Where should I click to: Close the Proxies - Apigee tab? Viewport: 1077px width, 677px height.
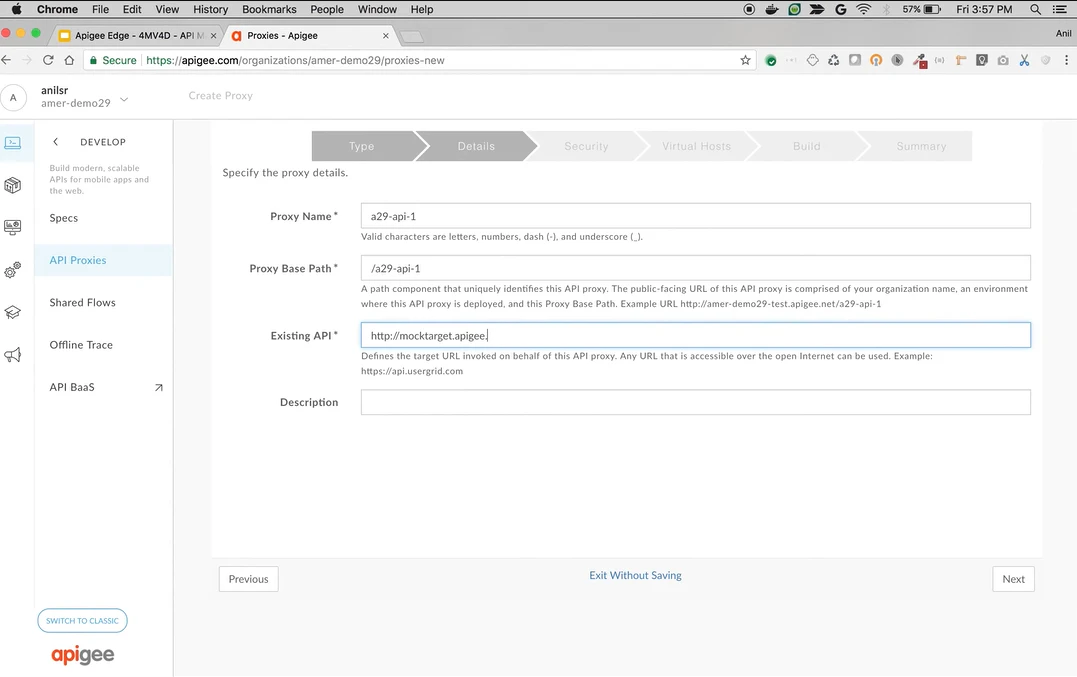click(385, 36)
